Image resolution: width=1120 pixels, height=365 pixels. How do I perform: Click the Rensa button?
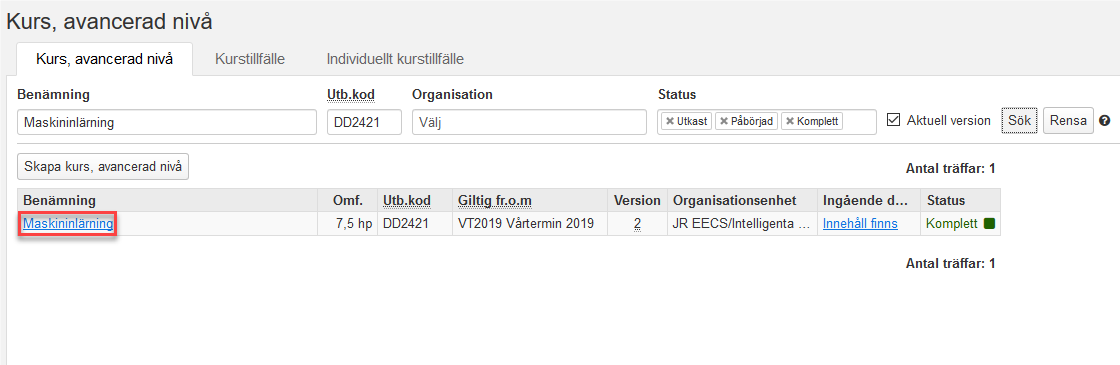point(1068,121)
